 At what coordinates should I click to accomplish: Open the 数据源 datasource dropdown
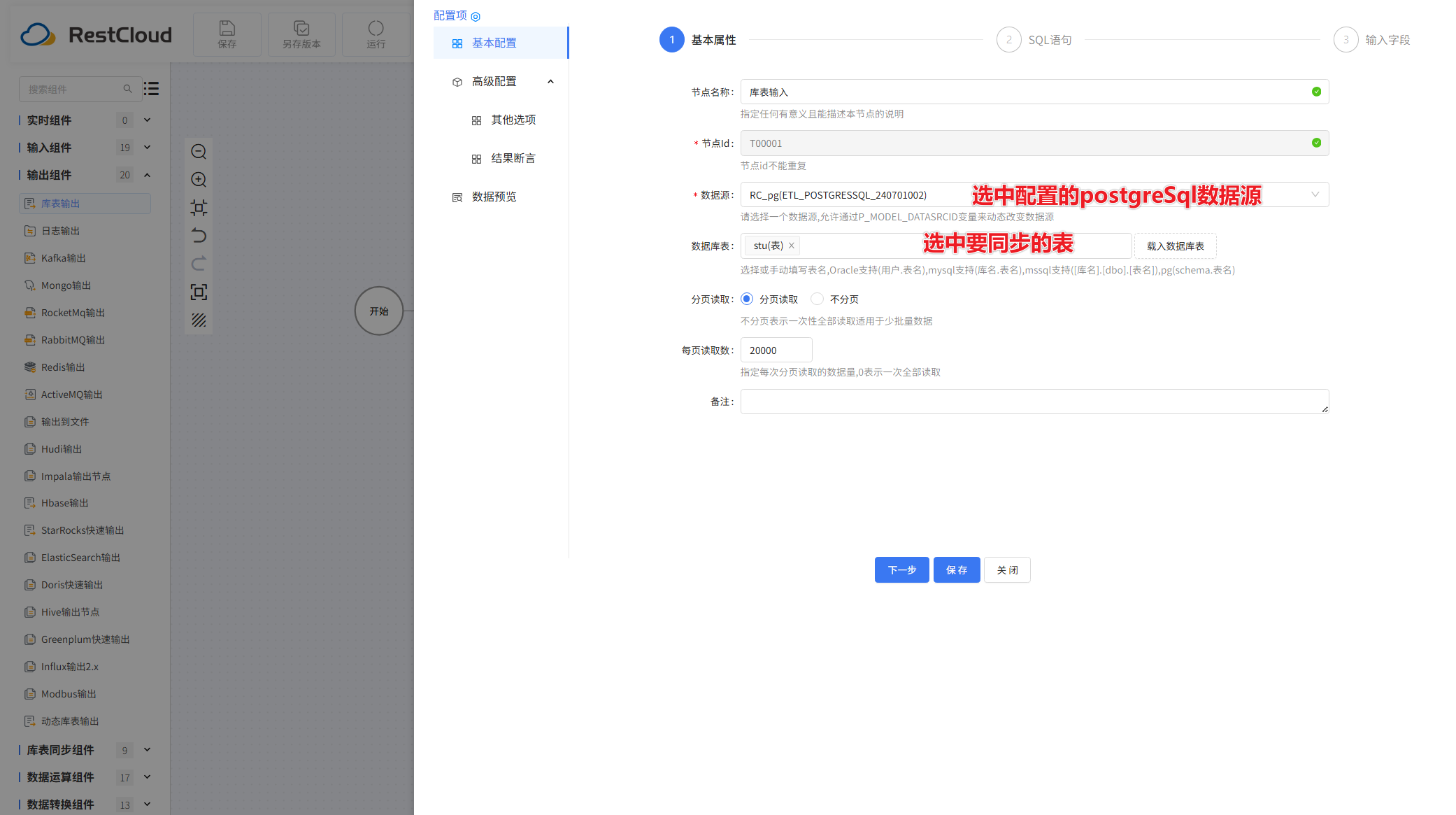1315,194
